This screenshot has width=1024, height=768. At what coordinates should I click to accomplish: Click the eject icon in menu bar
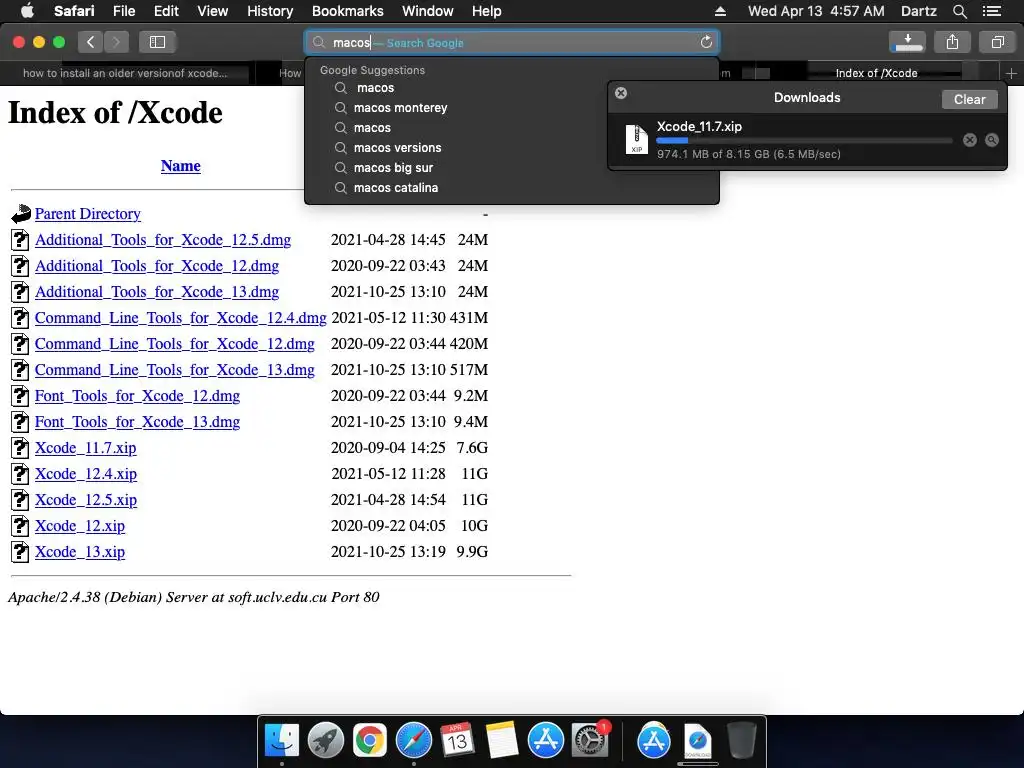tap(720, 11)
